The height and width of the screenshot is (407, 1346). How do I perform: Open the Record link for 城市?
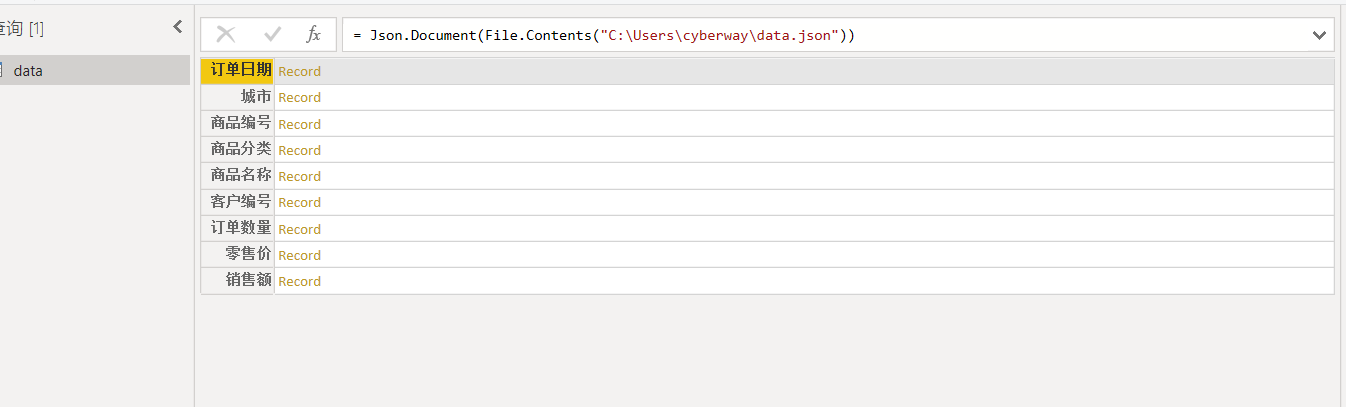point(299,97)
